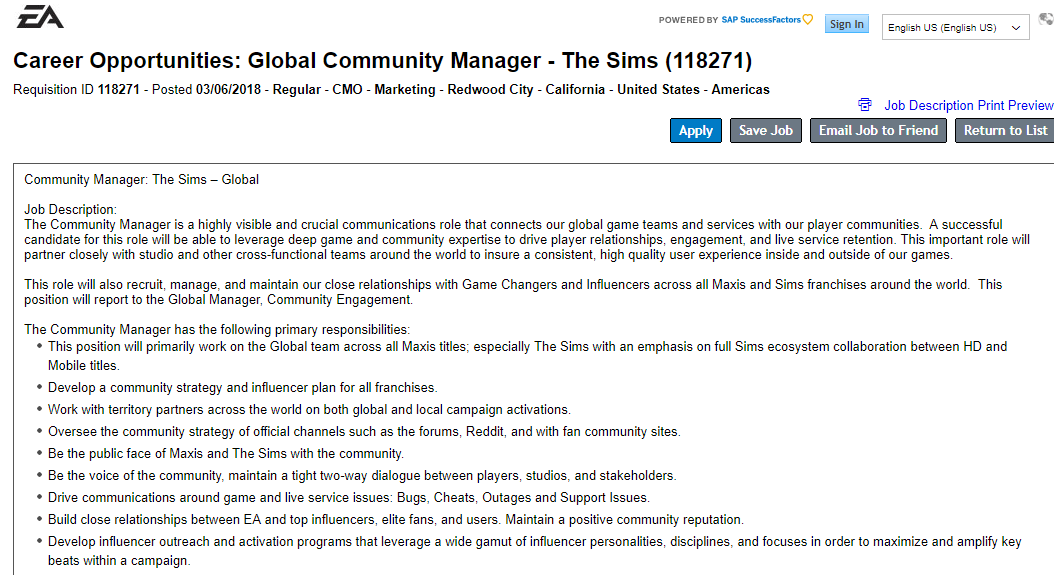Click the EA logo
The width and height of the screenshot is (1054, 575).
(40, 16)
